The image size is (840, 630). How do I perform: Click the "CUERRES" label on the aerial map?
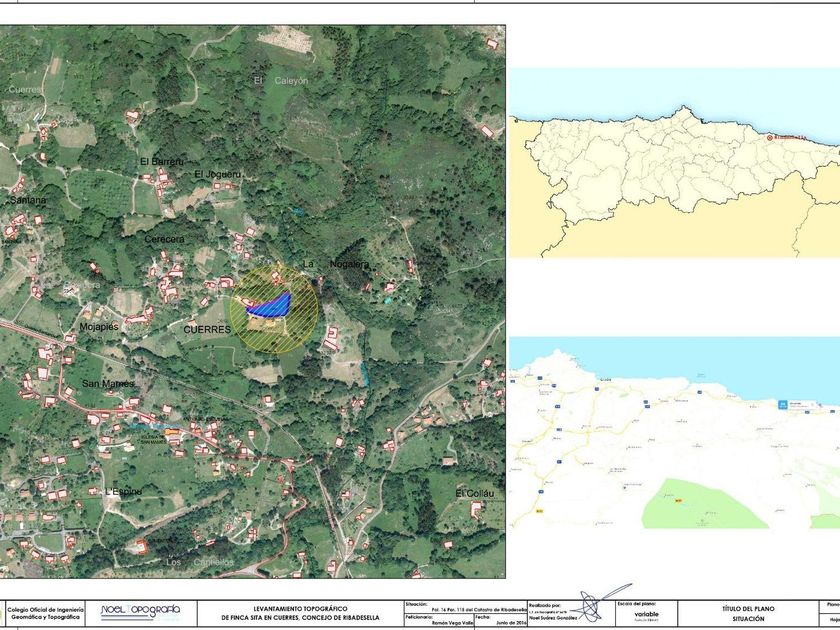[207, 329]
